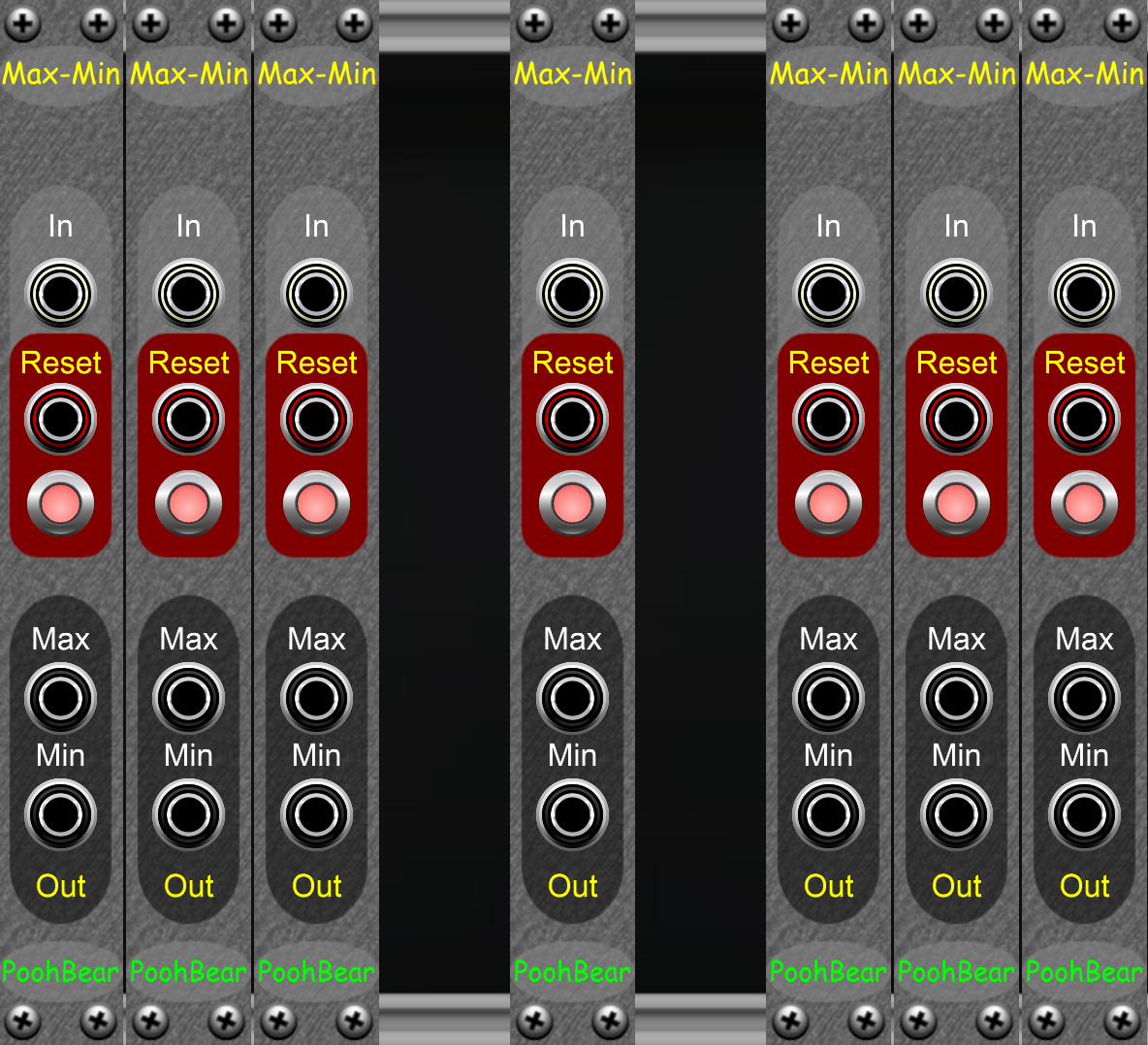
Task: Click the In jack on the rightmost Max-Min module
Action: click(1084, 289)
